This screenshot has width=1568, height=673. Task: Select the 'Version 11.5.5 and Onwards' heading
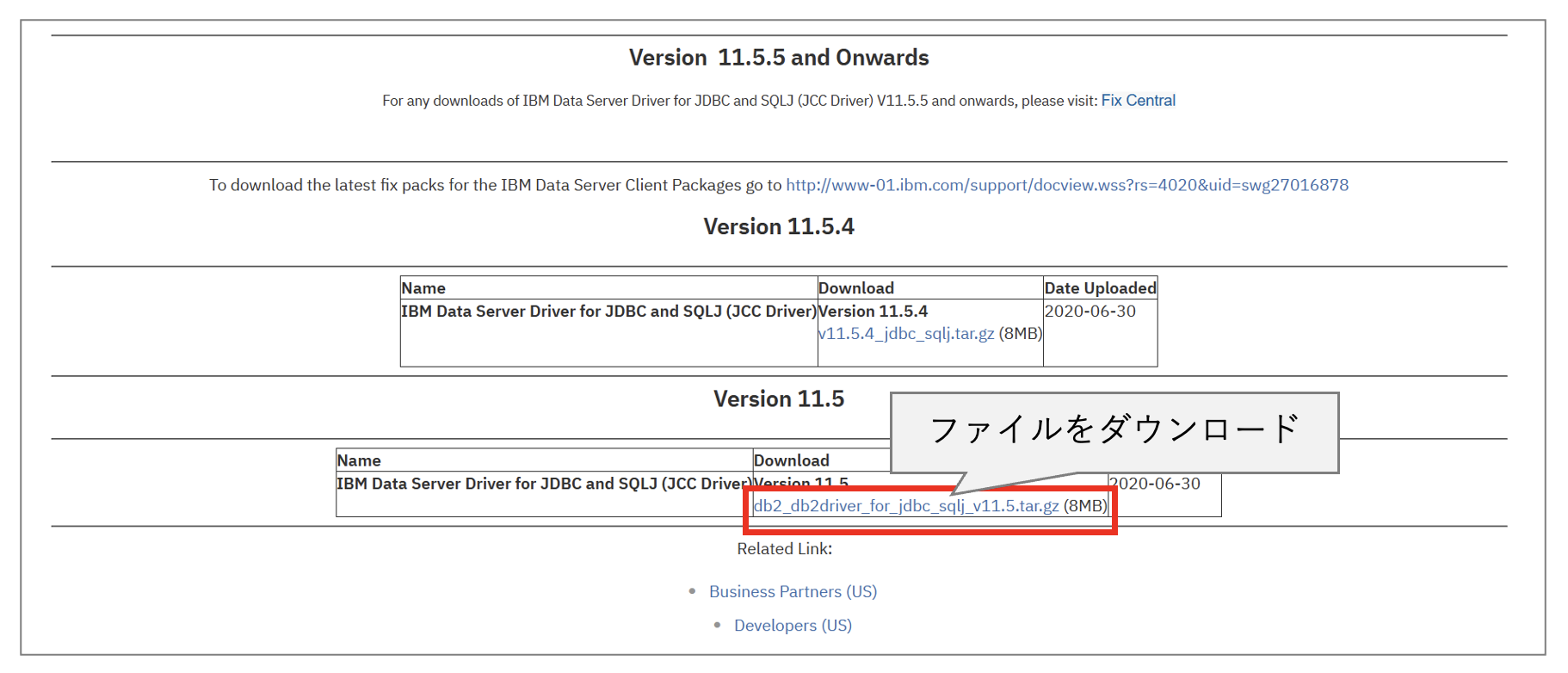point(779,58)
